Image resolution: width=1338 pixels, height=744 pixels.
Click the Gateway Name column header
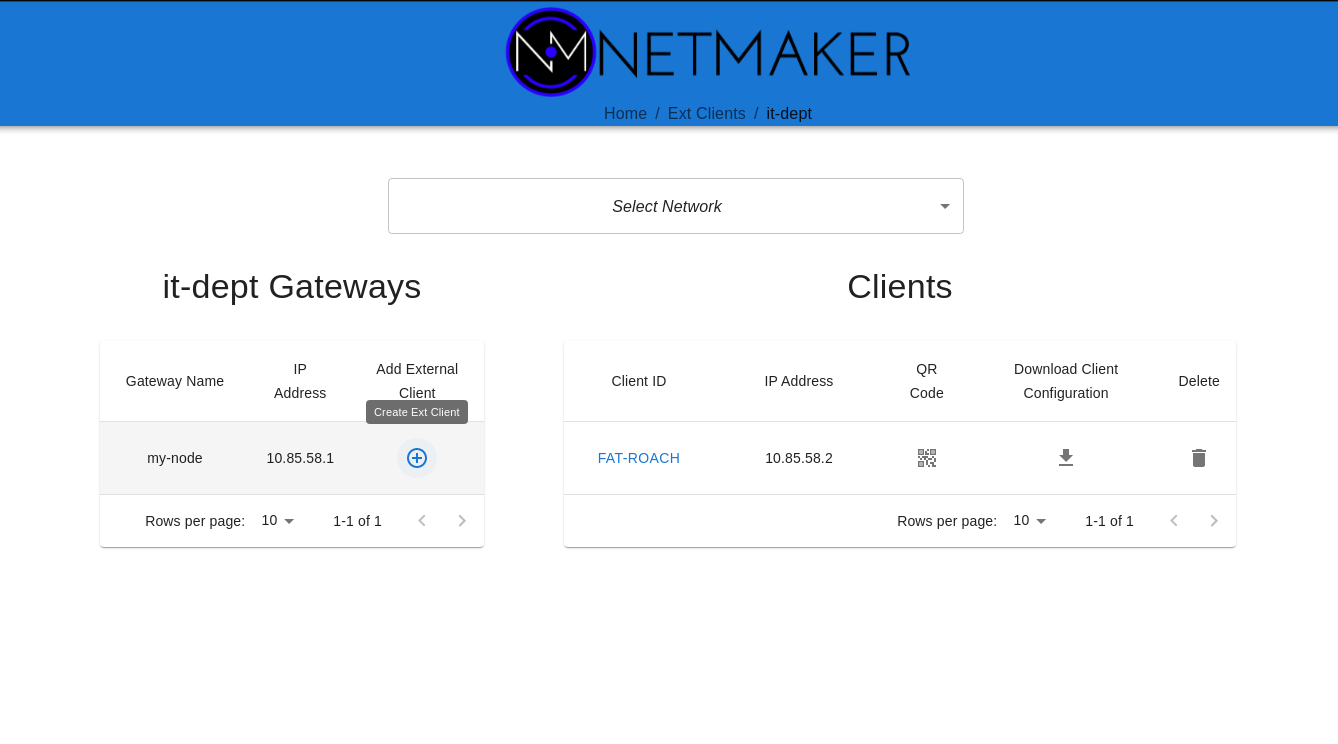(175, 381)
